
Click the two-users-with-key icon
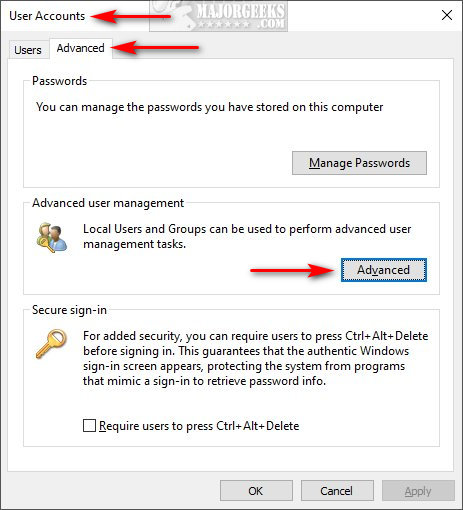coord(52,238)
